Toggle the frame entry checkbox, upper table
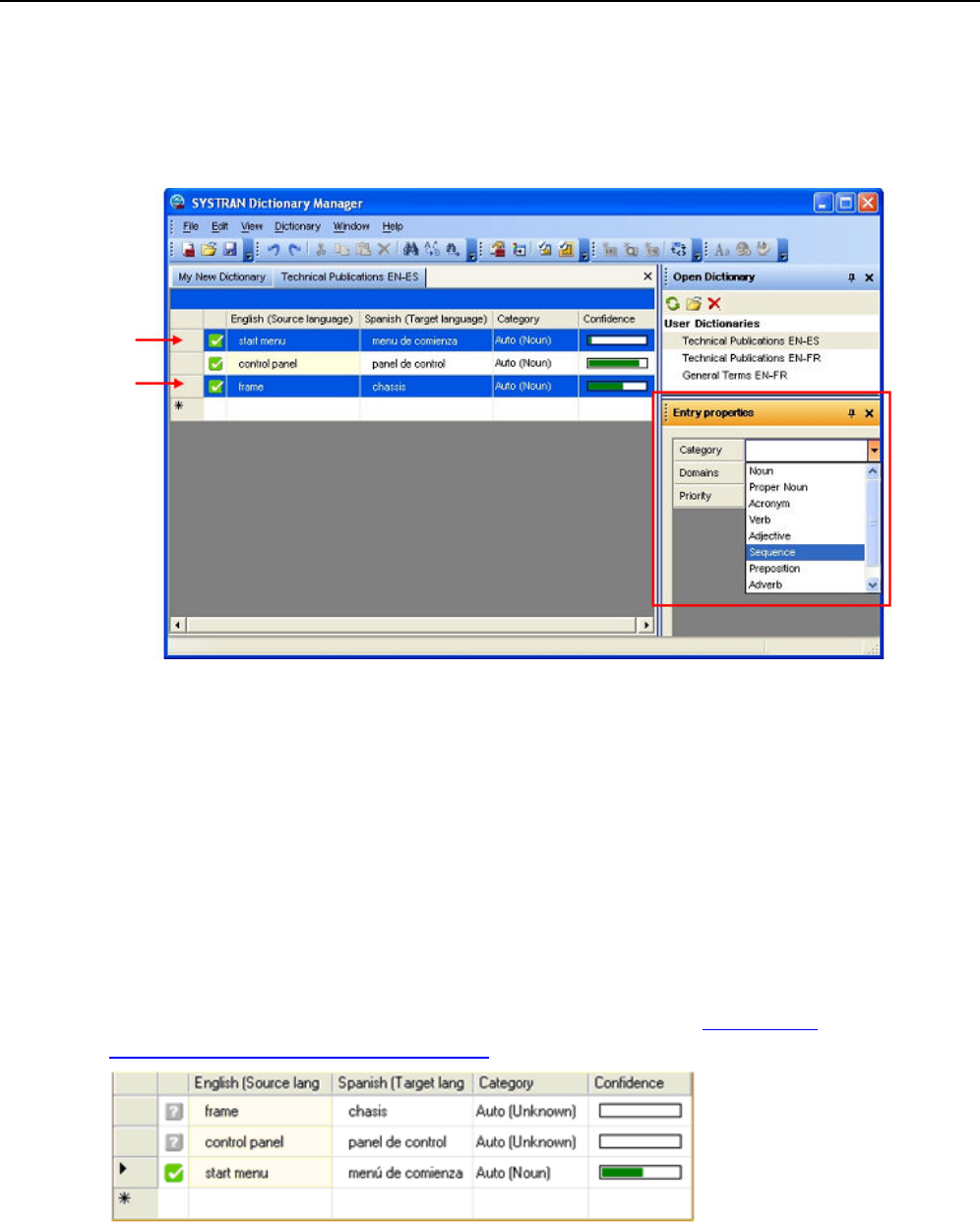Screen dimensions: 980x1223 pos(215,387)
